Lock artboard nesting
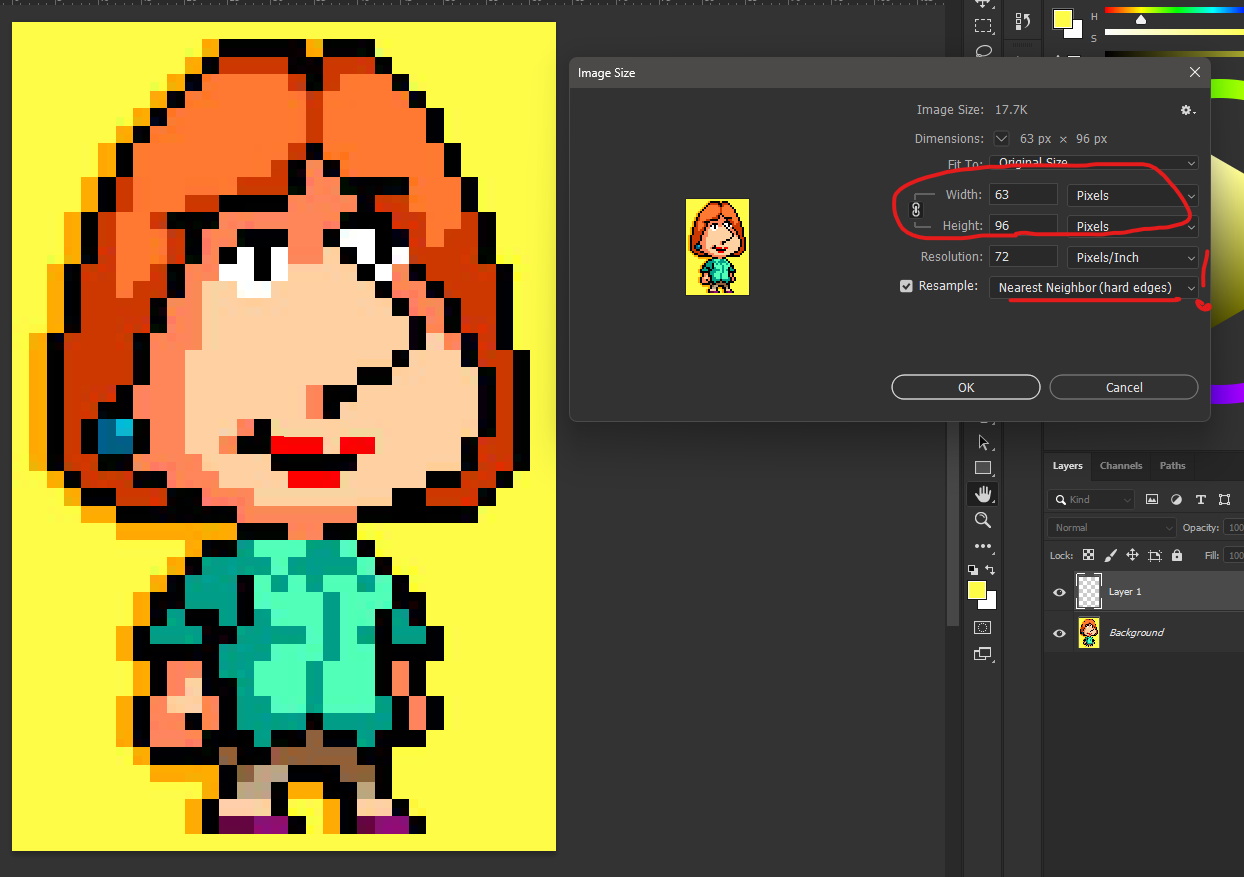The width and height of the screenshot is (1244, 877). [1154, 555]
